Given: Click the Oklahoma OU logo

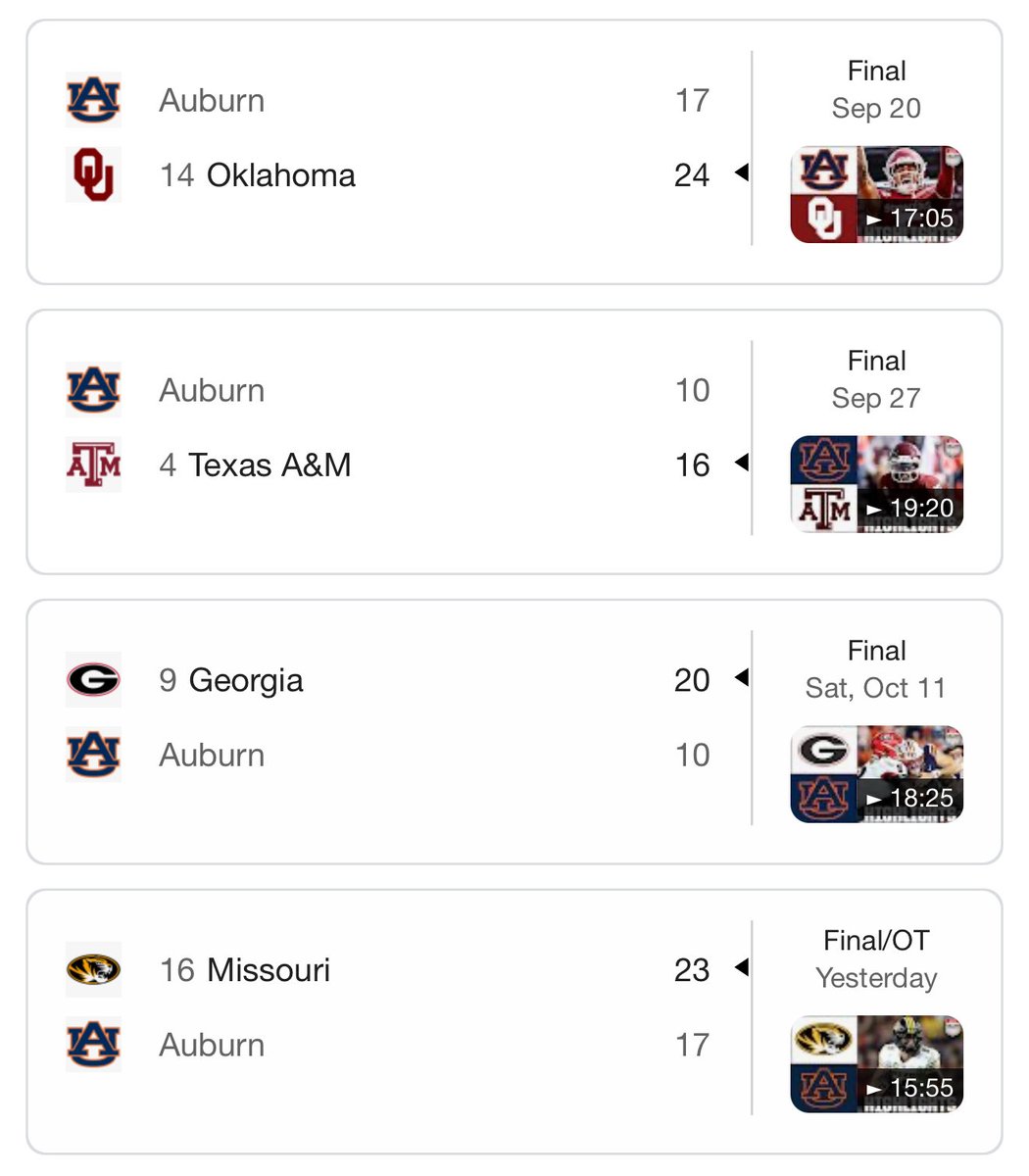Looking at the screenshot, I should click(93, 174).
